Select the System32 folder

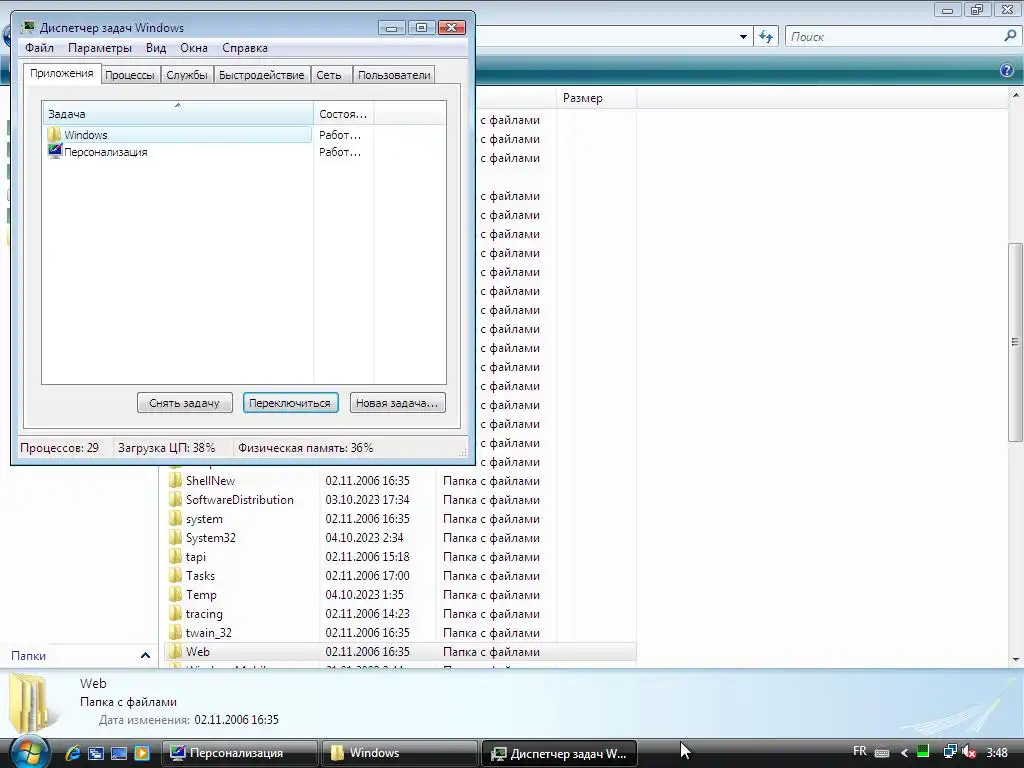pyautogui.click(x=210, y=537)
